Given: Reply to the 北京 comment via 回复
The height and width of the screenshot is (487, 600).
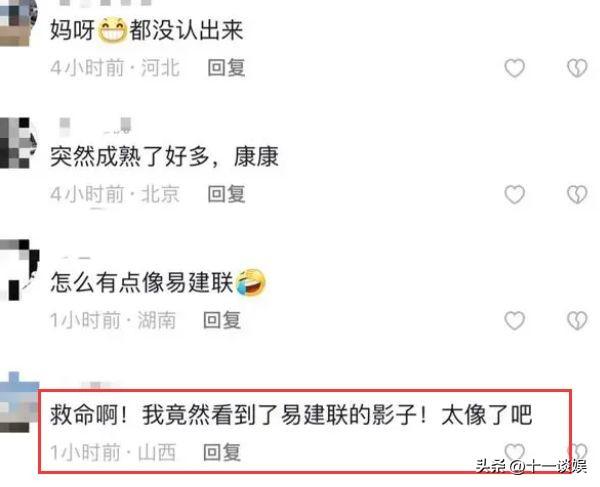Looking at the screenshot, I should (226, 194).
